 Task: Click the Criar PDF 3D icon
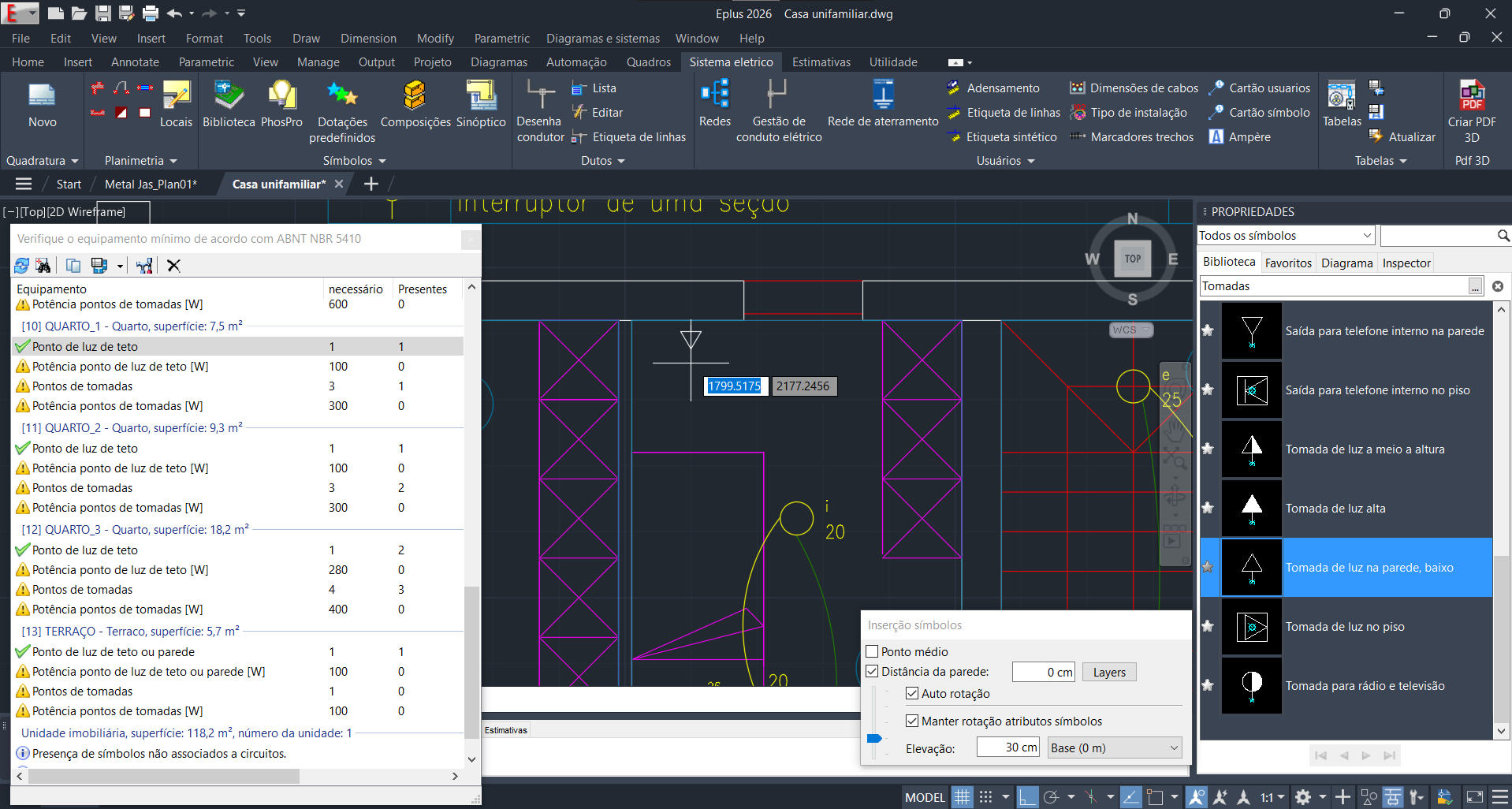[1471, 96]
